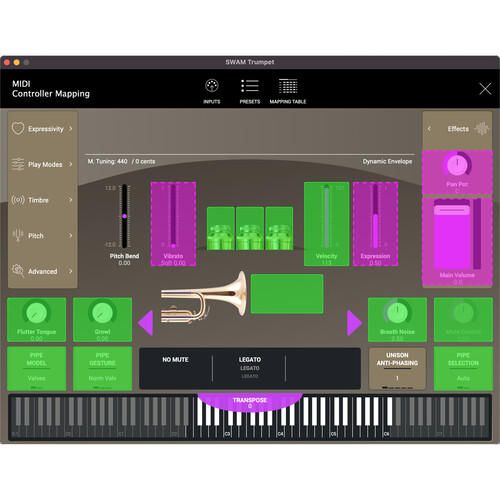Viewport: 500px width, 500px height.
Task: Click the Expression slider
Action: [x=375, y=224]
